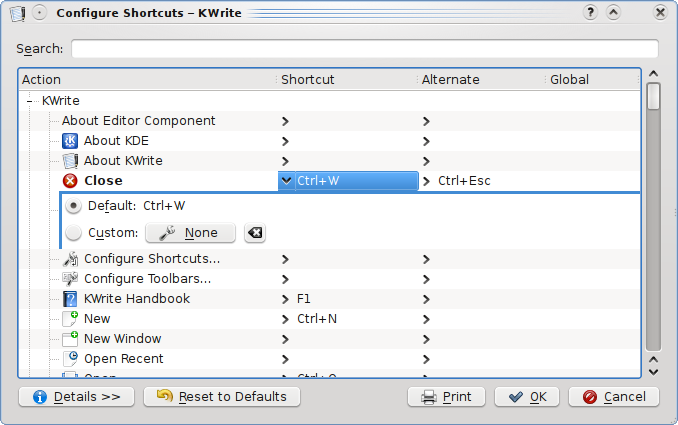The width and height of the screenshot is (678, 425).
Task: Click the Open Recent icon
Action: click(x=70, y=359)
